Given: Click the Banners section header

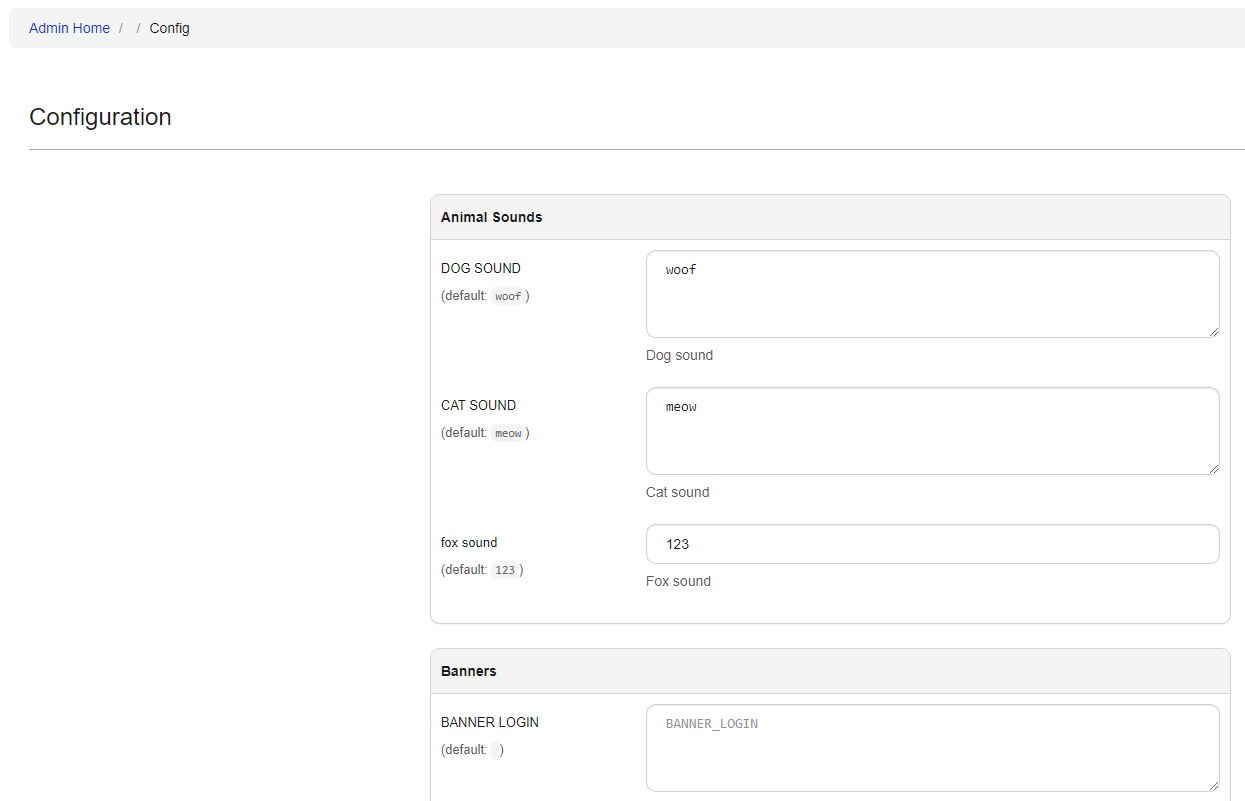Looking at the screenshot, I should click(469, 670).
